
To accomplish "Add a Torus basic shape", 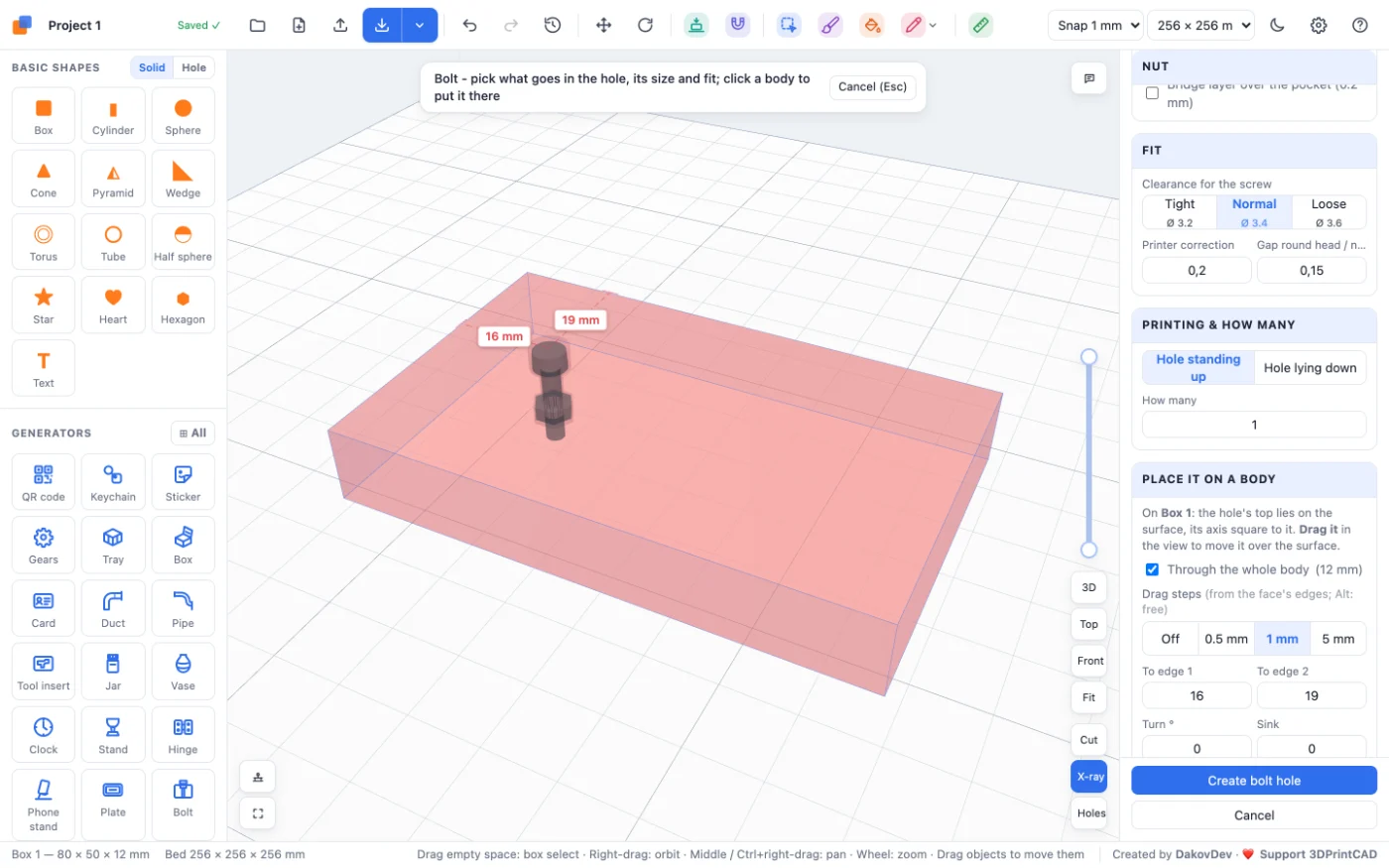I will [44, 243].
